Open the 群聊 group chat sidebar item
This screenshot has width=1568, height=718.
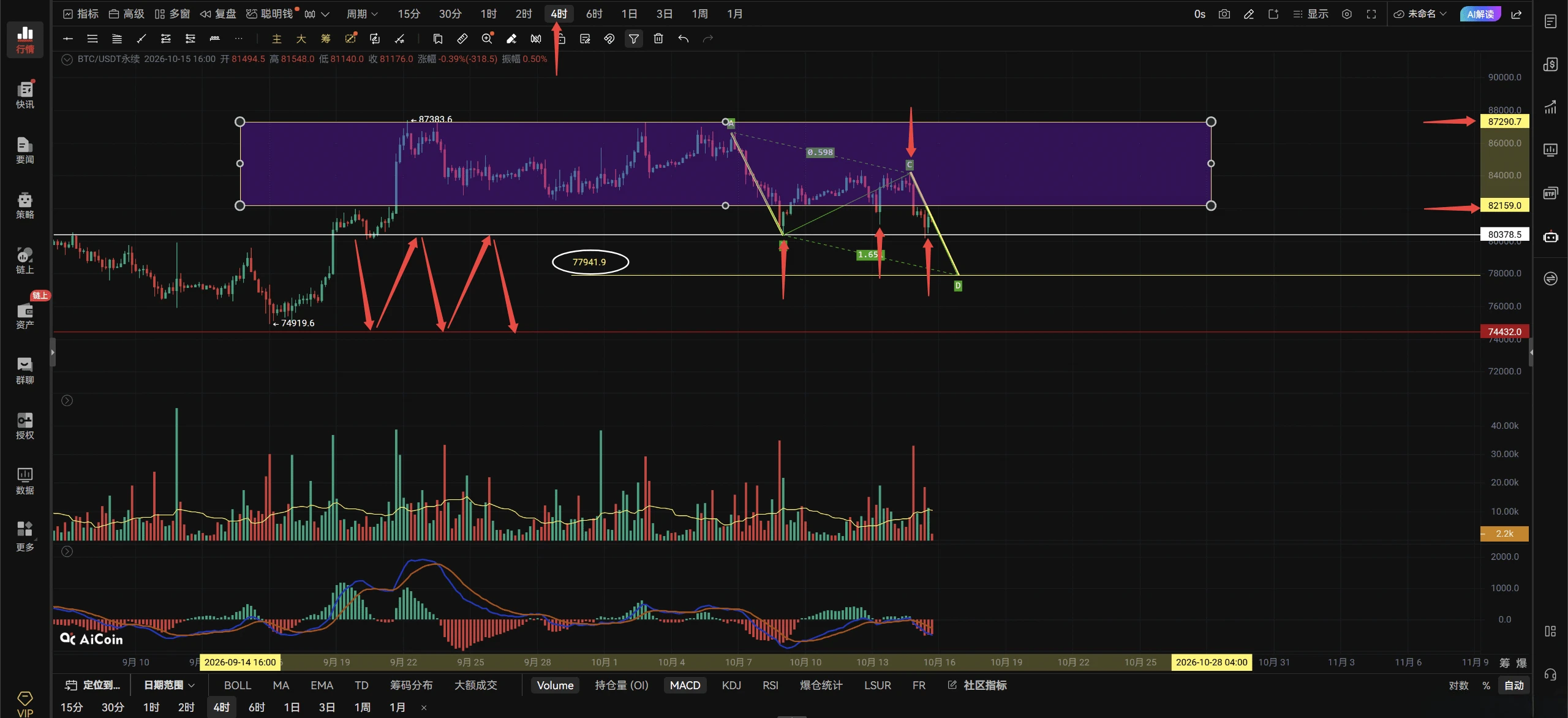(25, 371)
